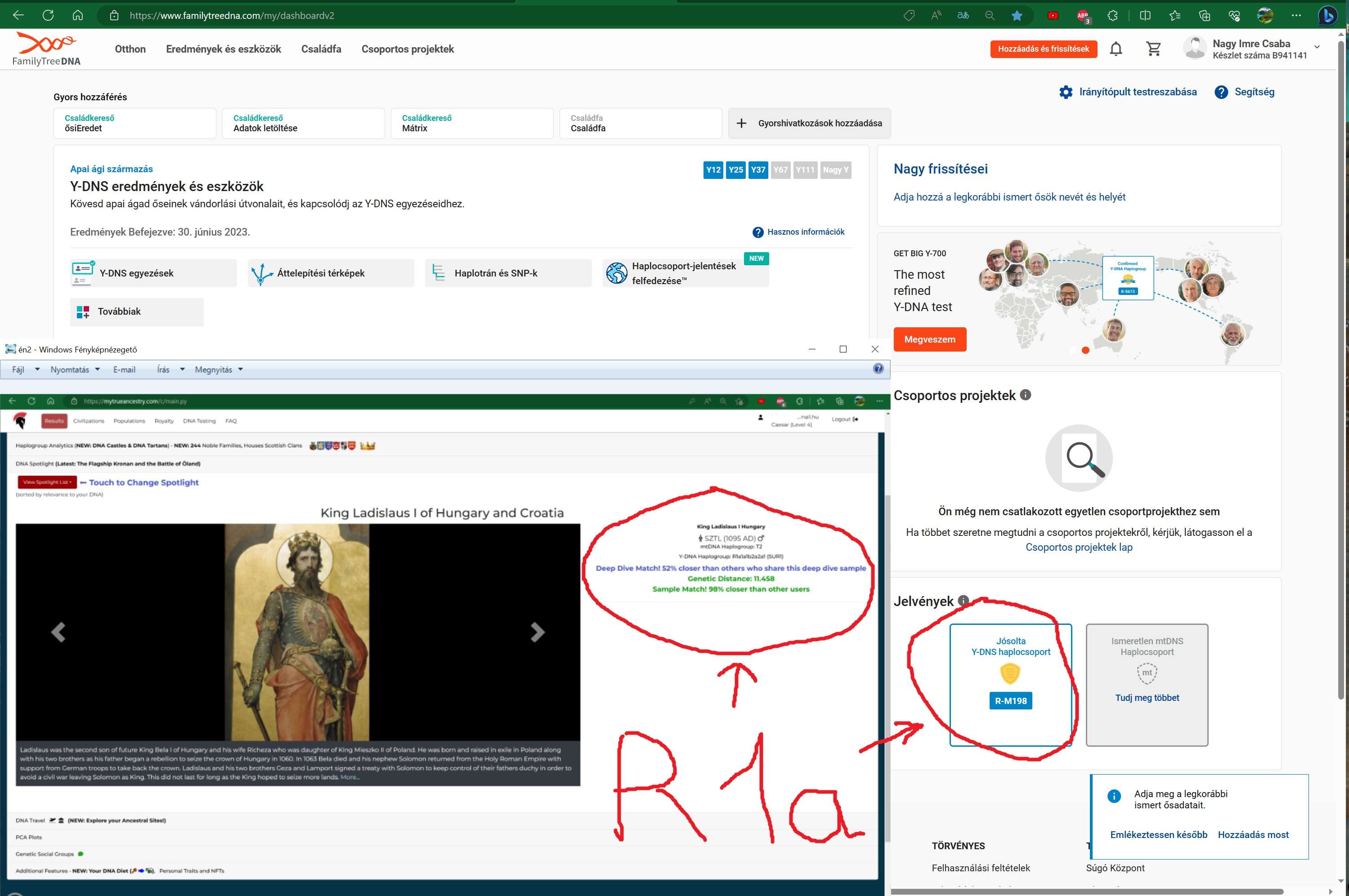Click the browser back arrow
This screenshot has width=1349, height=896.
pos(18,15)
